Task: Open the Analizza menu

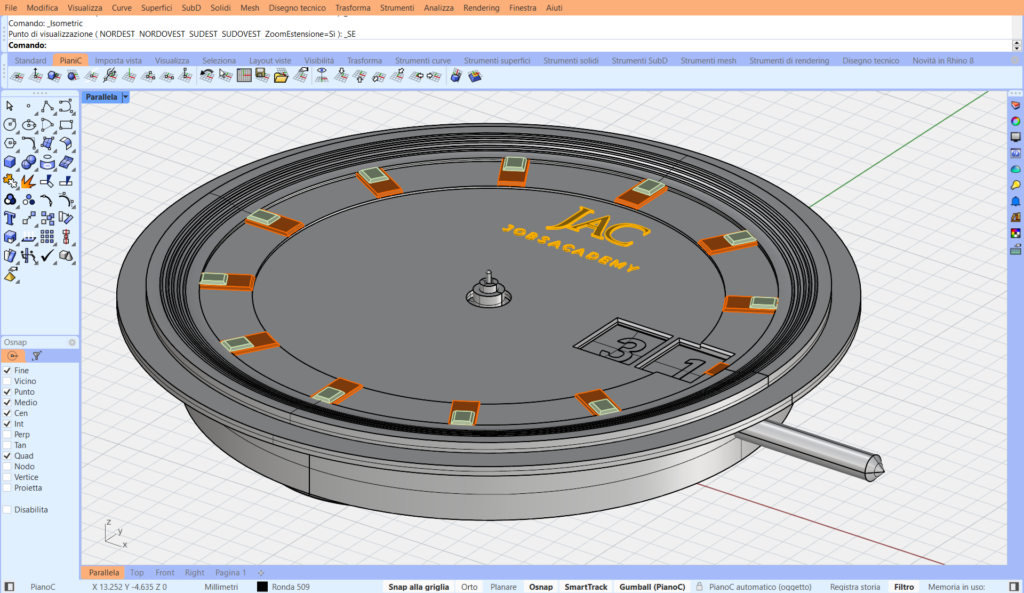Action: click(x=438, y=8)
